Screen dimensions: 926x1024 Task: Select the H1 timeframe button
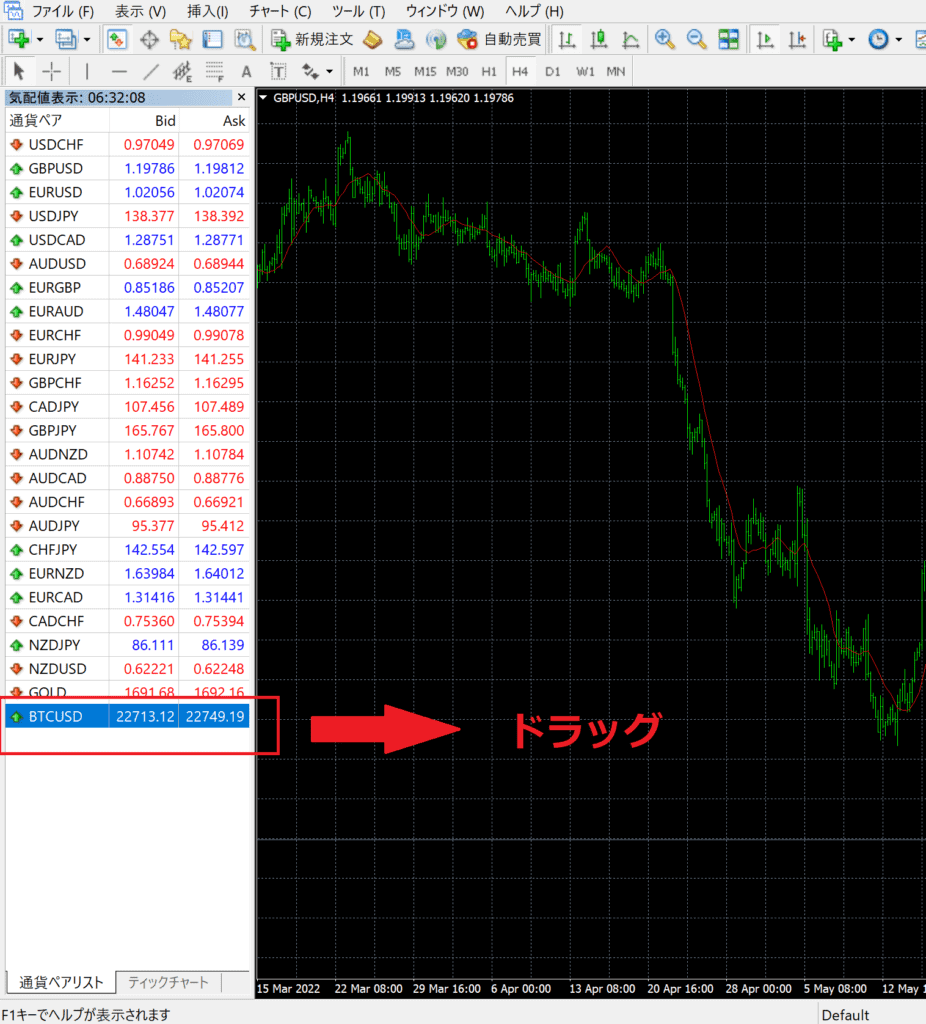tap(488, 72)
